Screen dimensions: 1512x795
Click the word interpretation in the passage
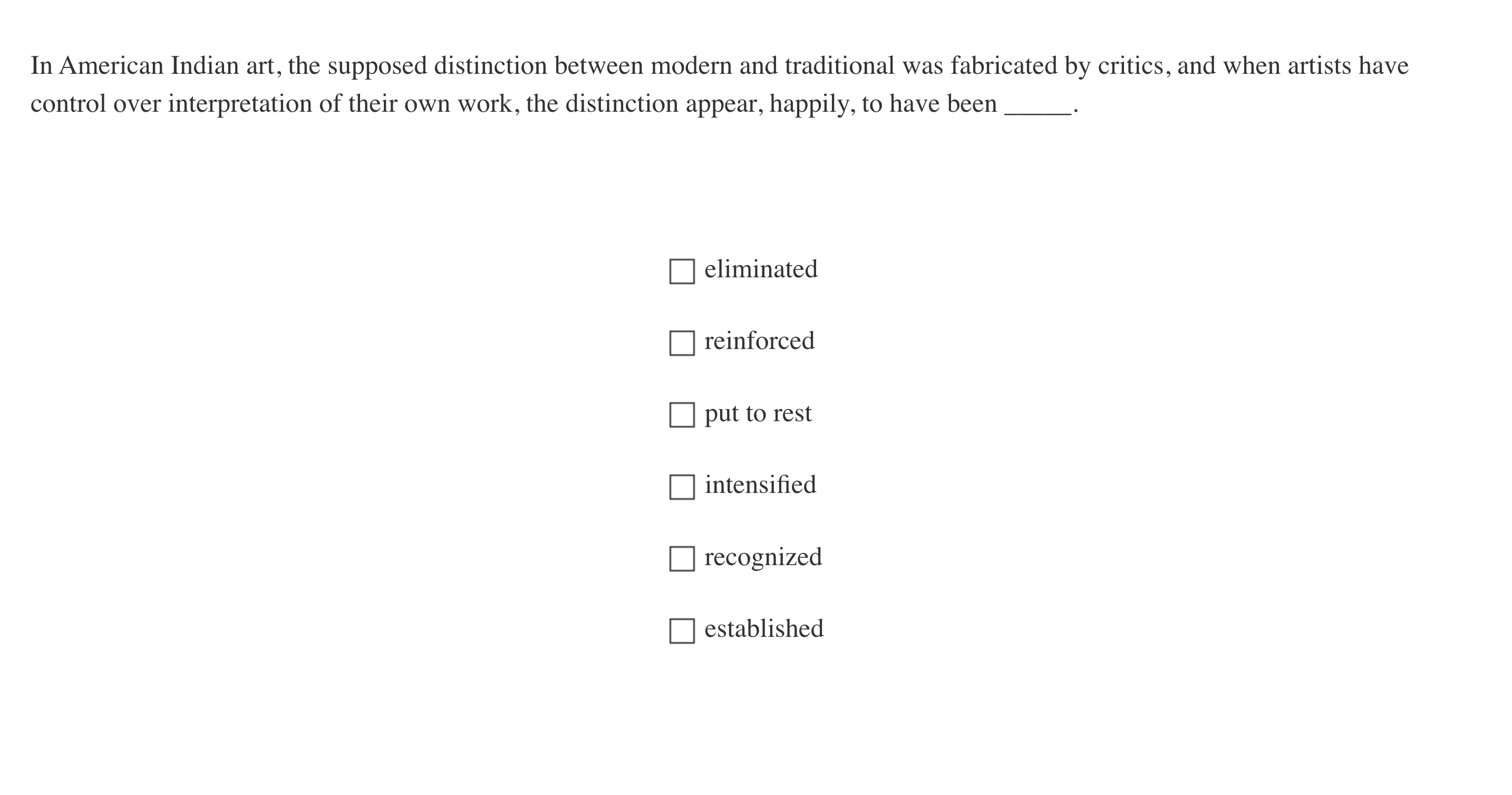(x=239, y=104)
